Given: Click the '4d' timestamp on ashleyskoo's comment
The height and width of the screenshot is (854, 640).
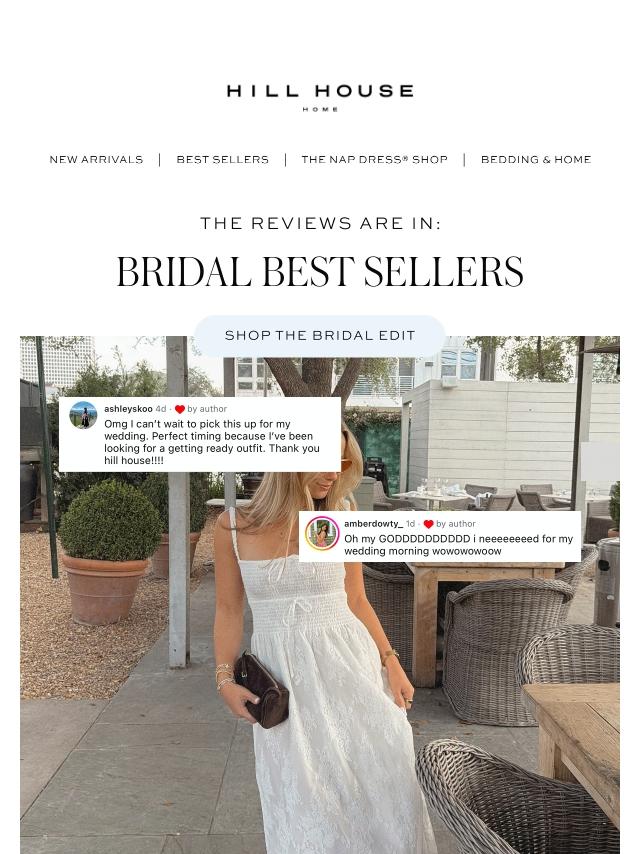Looking at the screenshot, I should (161, 408).
